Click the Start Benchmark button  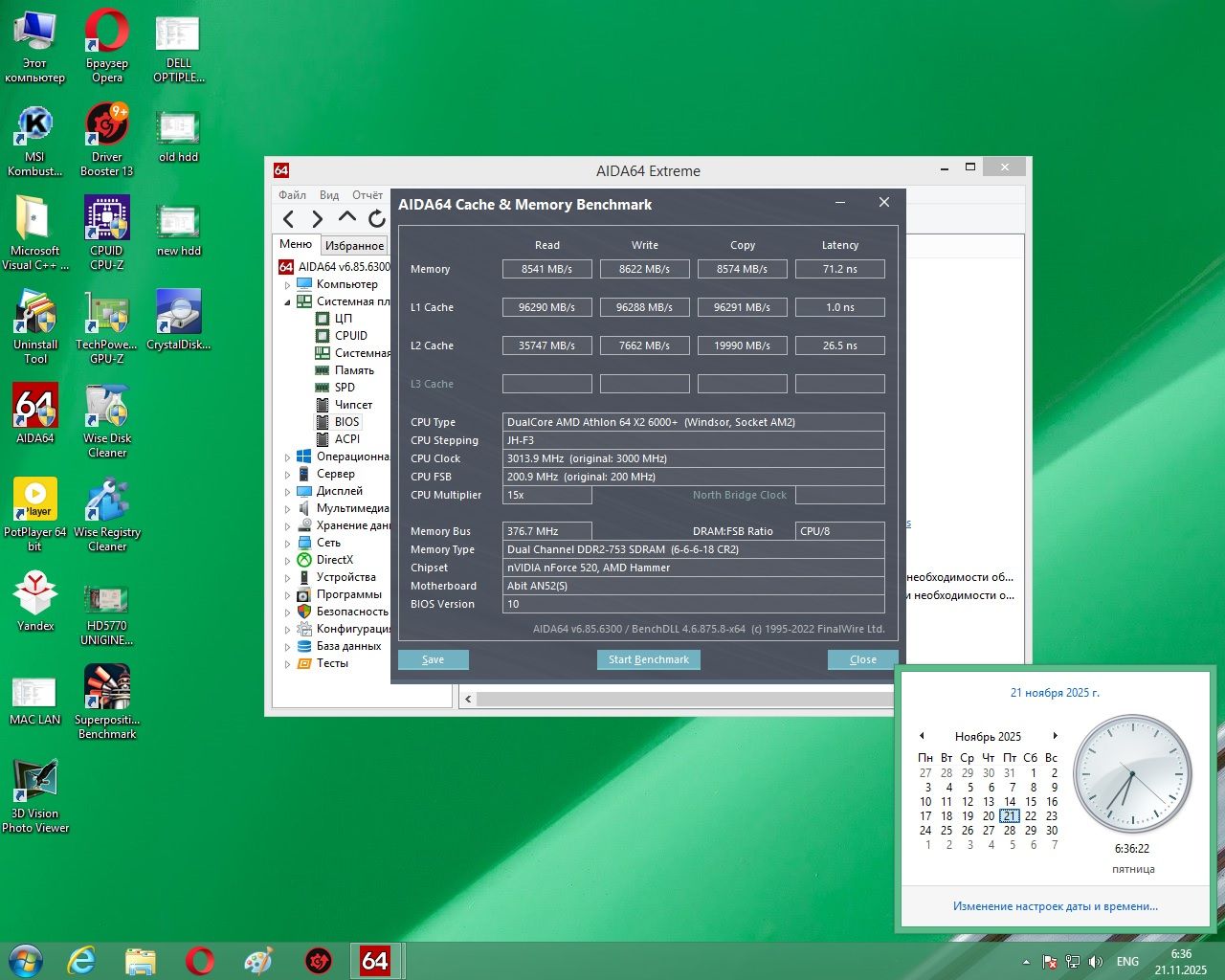point(649,659)
